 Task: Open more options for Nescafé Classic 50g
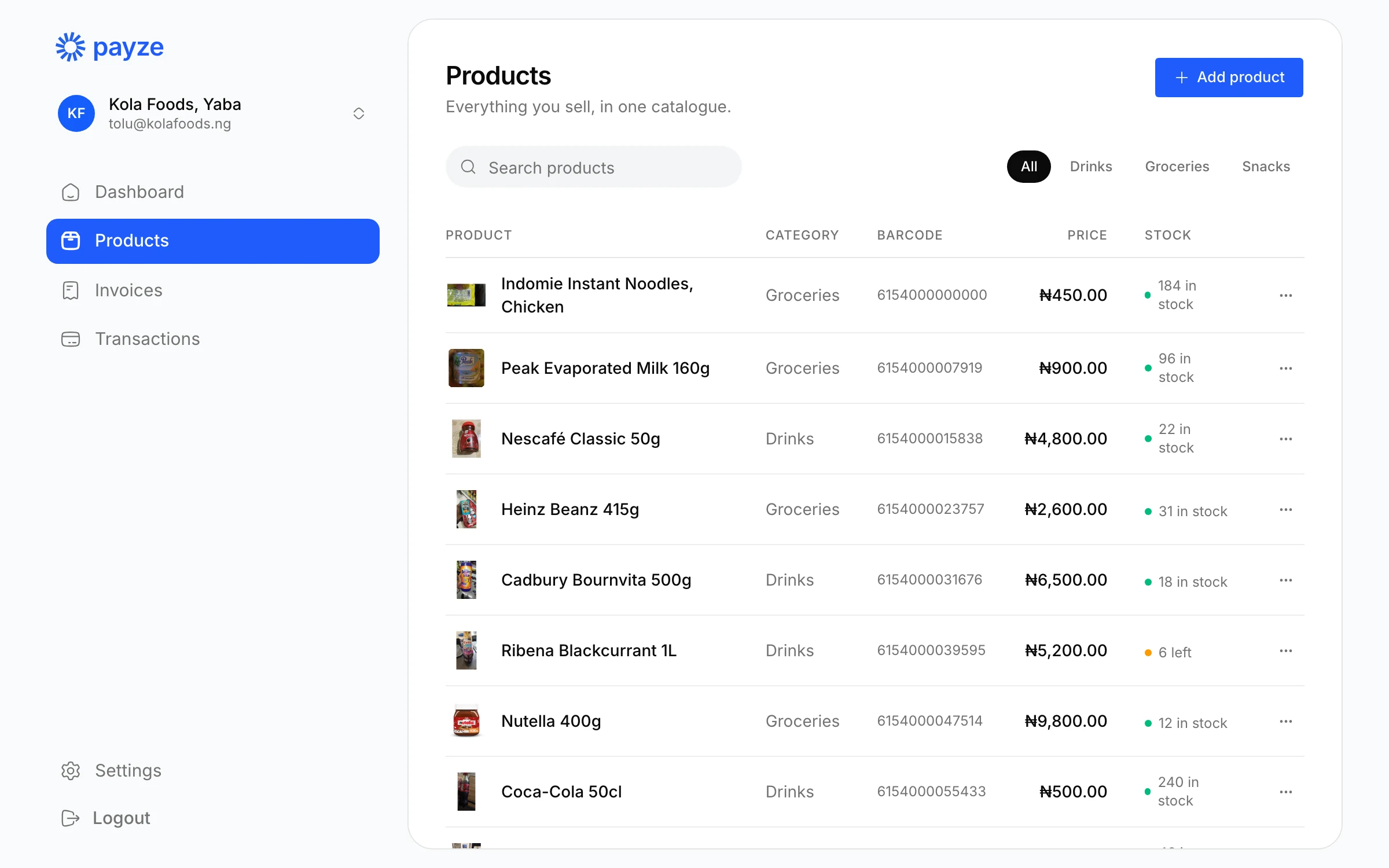[x=1286, y=439]
